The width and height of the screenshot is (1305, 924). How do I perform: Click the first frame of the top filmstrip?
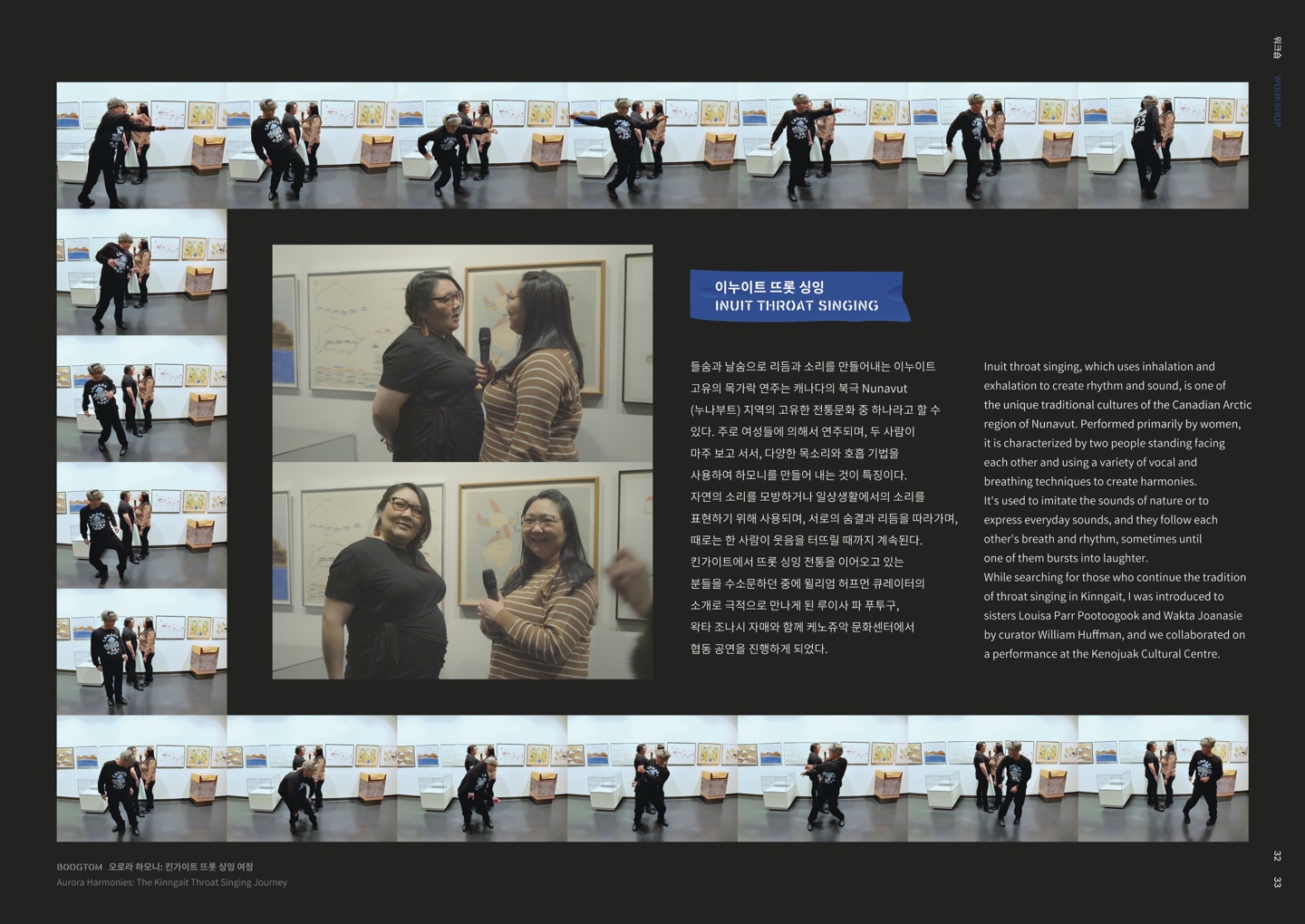tap(141, 146)
